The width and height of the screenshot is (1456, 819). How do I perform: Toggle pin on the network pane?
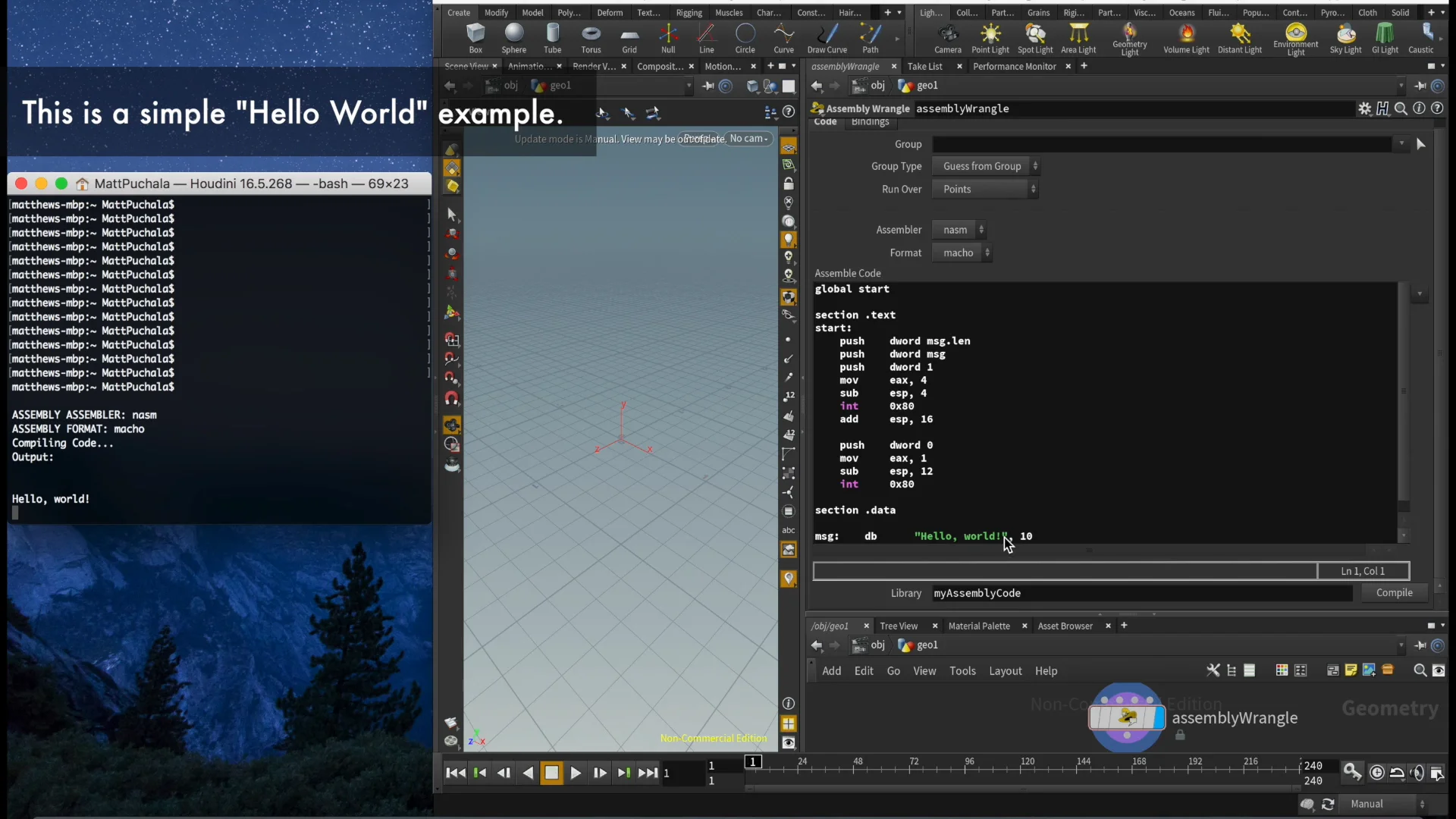tap(1420, 645)
